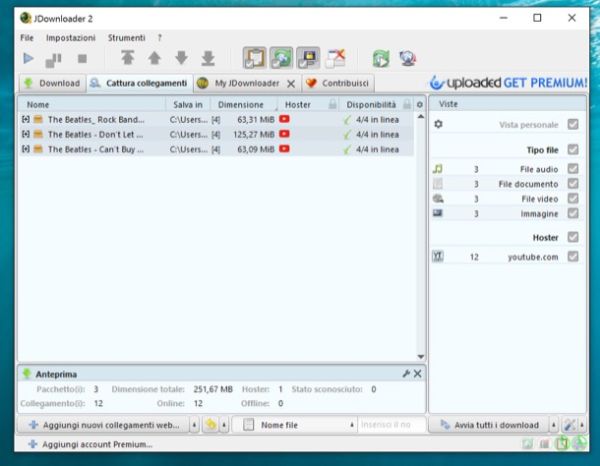This screenshot has height=466, width=600.
Task: Close the Anteprima panel
Action: point(417,373)
